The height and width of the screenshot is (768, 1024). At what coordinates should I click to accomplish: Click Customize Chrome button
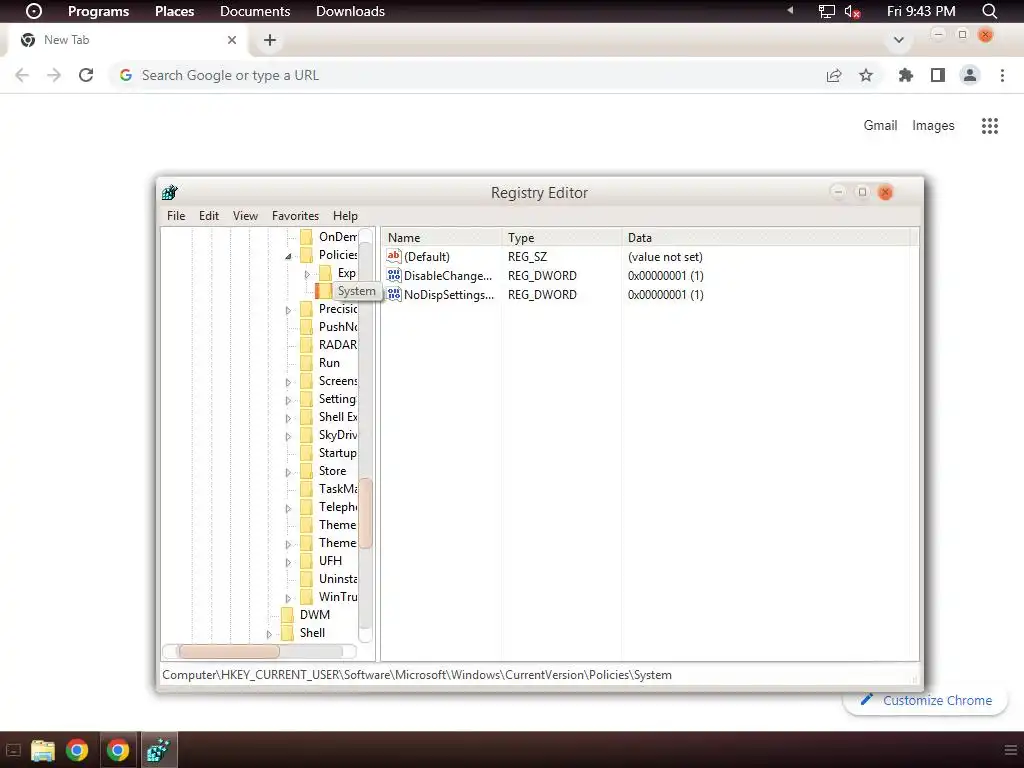925,700
